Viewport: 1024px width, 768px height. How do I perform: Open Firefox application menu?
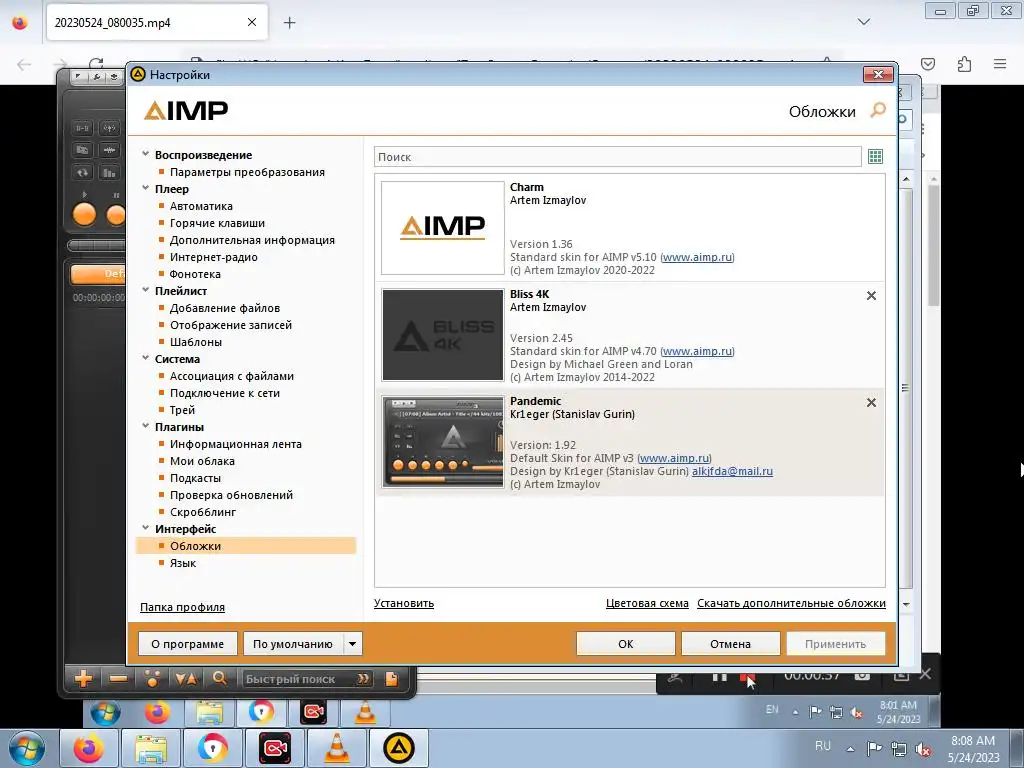pos(1000,64)
